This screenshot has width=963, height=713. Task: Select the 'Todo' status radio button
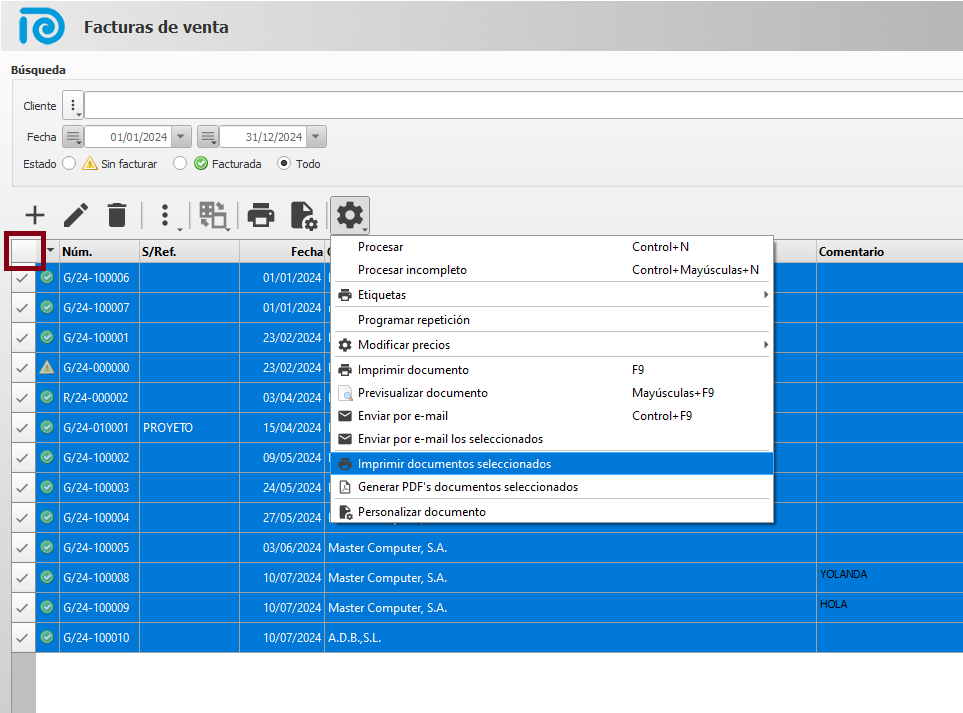click(x=284, y=163)
